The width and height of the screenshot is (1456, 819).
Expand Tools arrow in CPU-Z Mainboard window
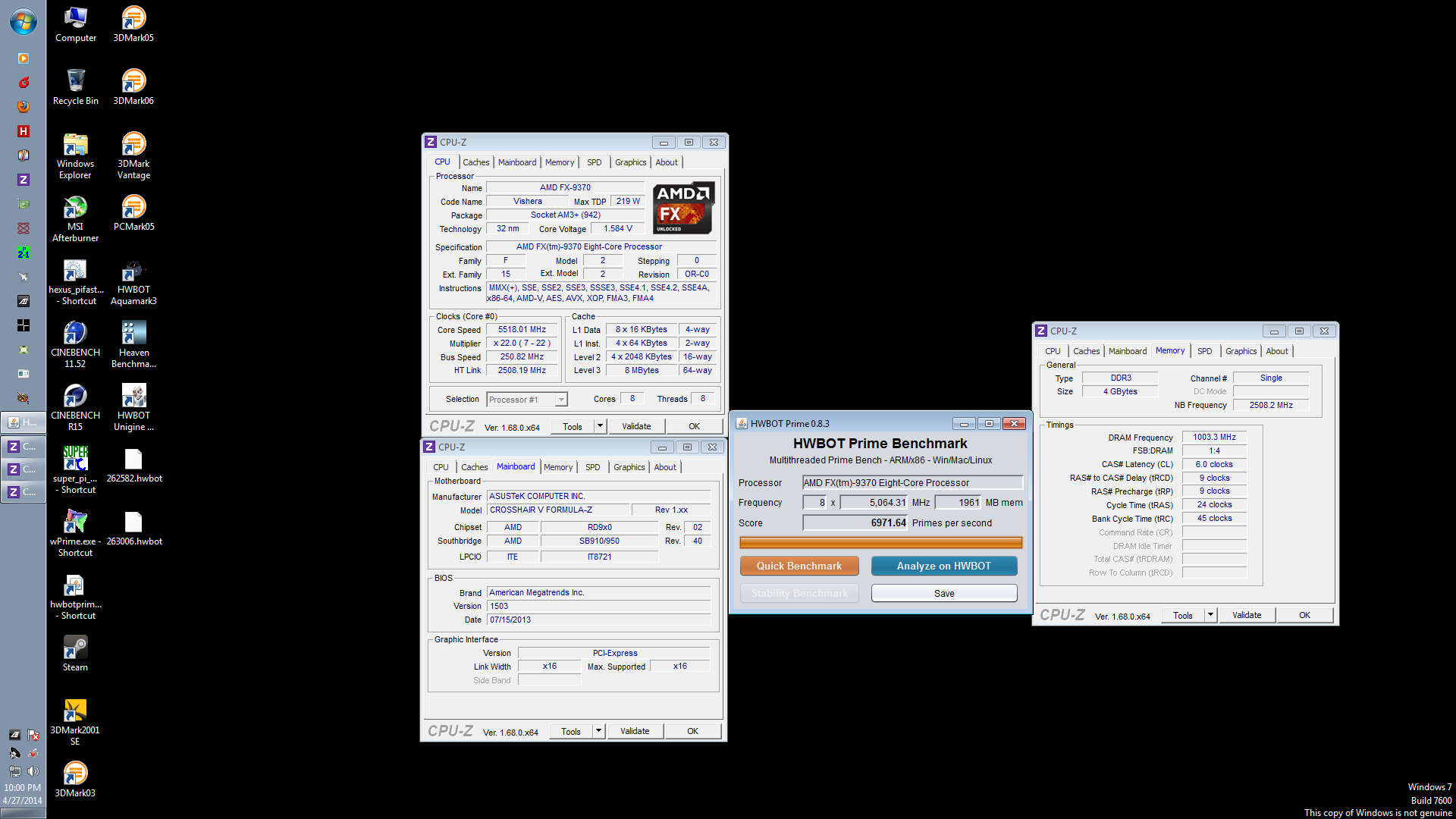[x=598, y=731]
